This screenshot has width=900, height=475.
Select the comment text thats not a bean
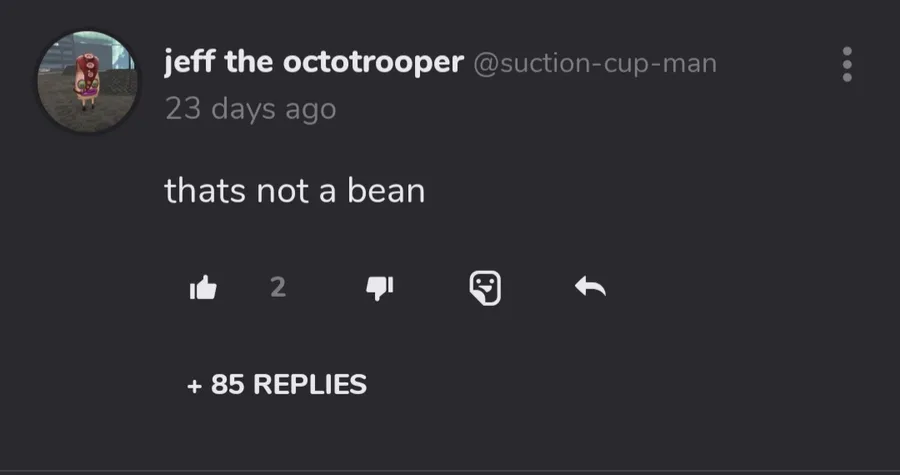point(294,190)
